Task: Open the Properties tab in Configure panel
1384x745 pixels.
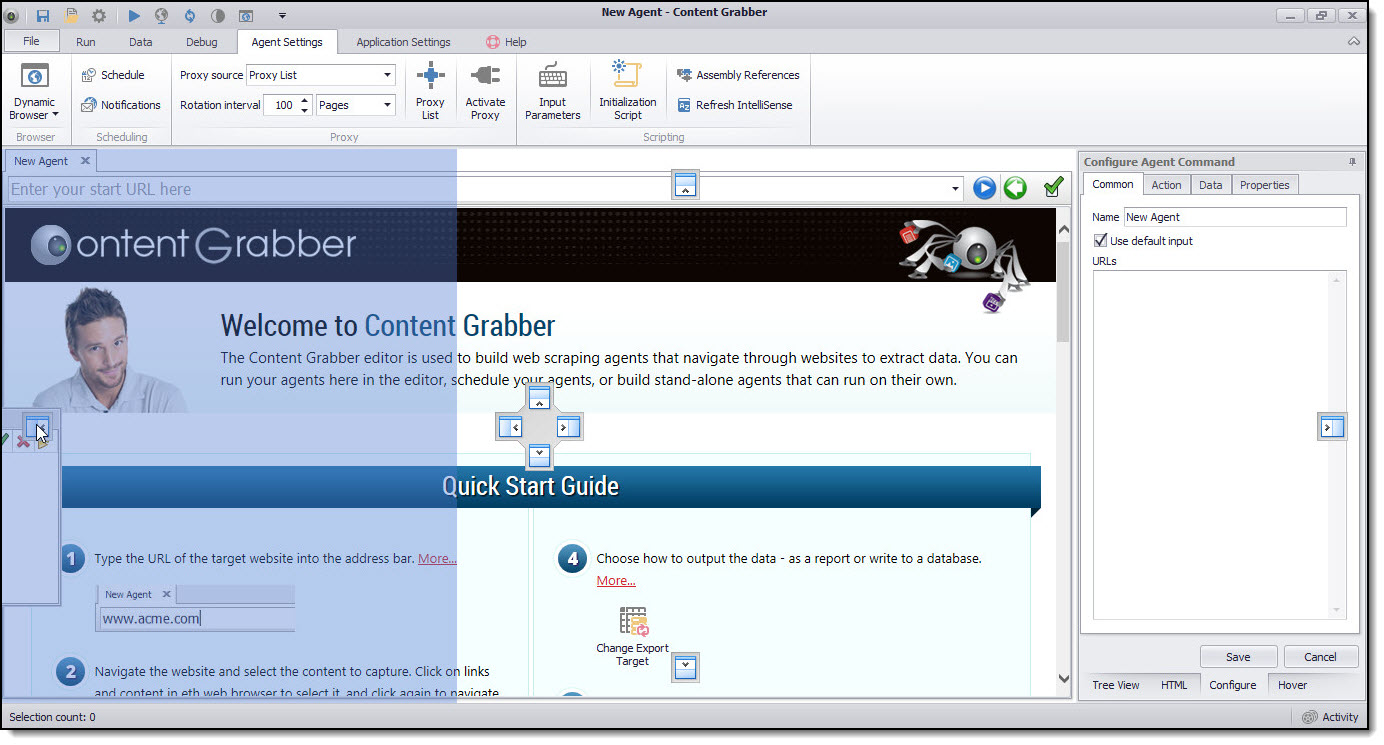Action: [x=1264, y=185]
